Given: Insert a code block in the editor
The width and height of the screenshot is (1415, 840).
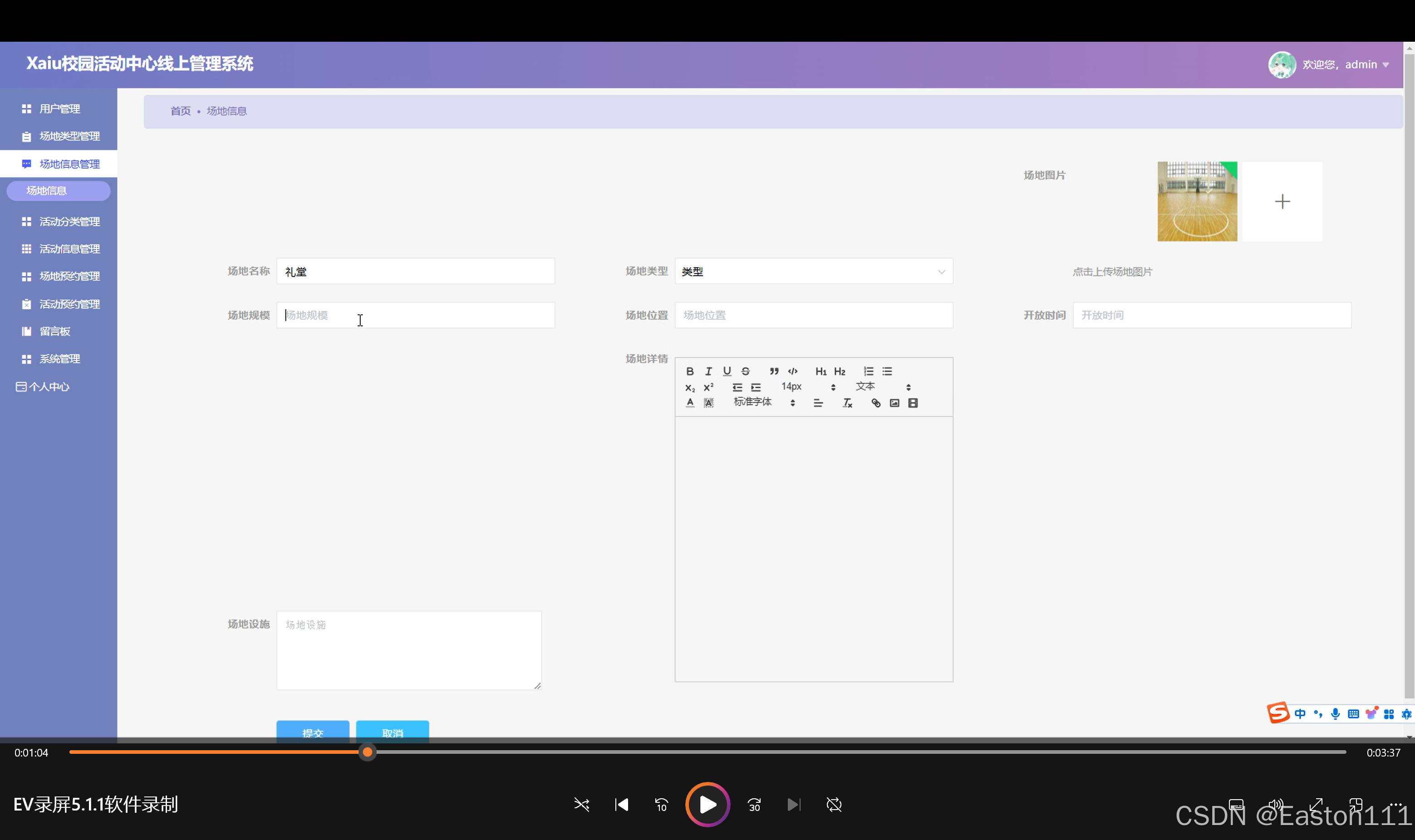Looking at the screenshot, I should (793, 371).
